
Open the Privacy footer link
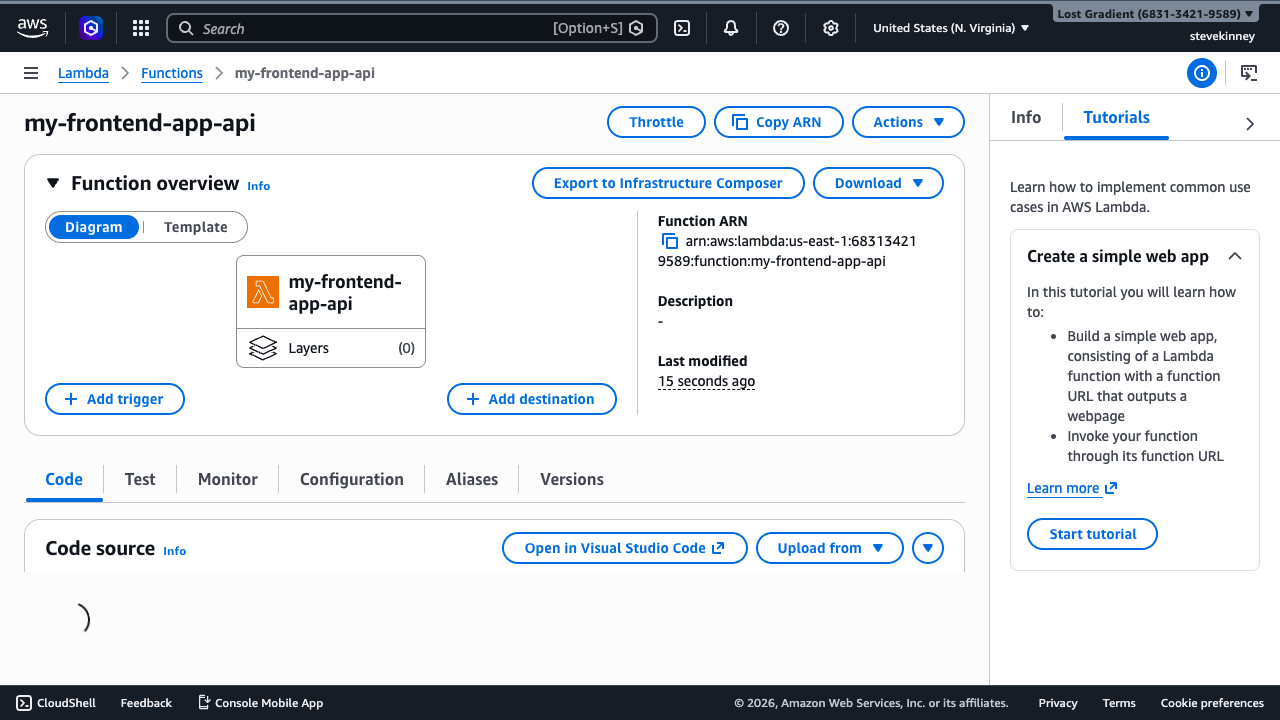(1058, 703)
